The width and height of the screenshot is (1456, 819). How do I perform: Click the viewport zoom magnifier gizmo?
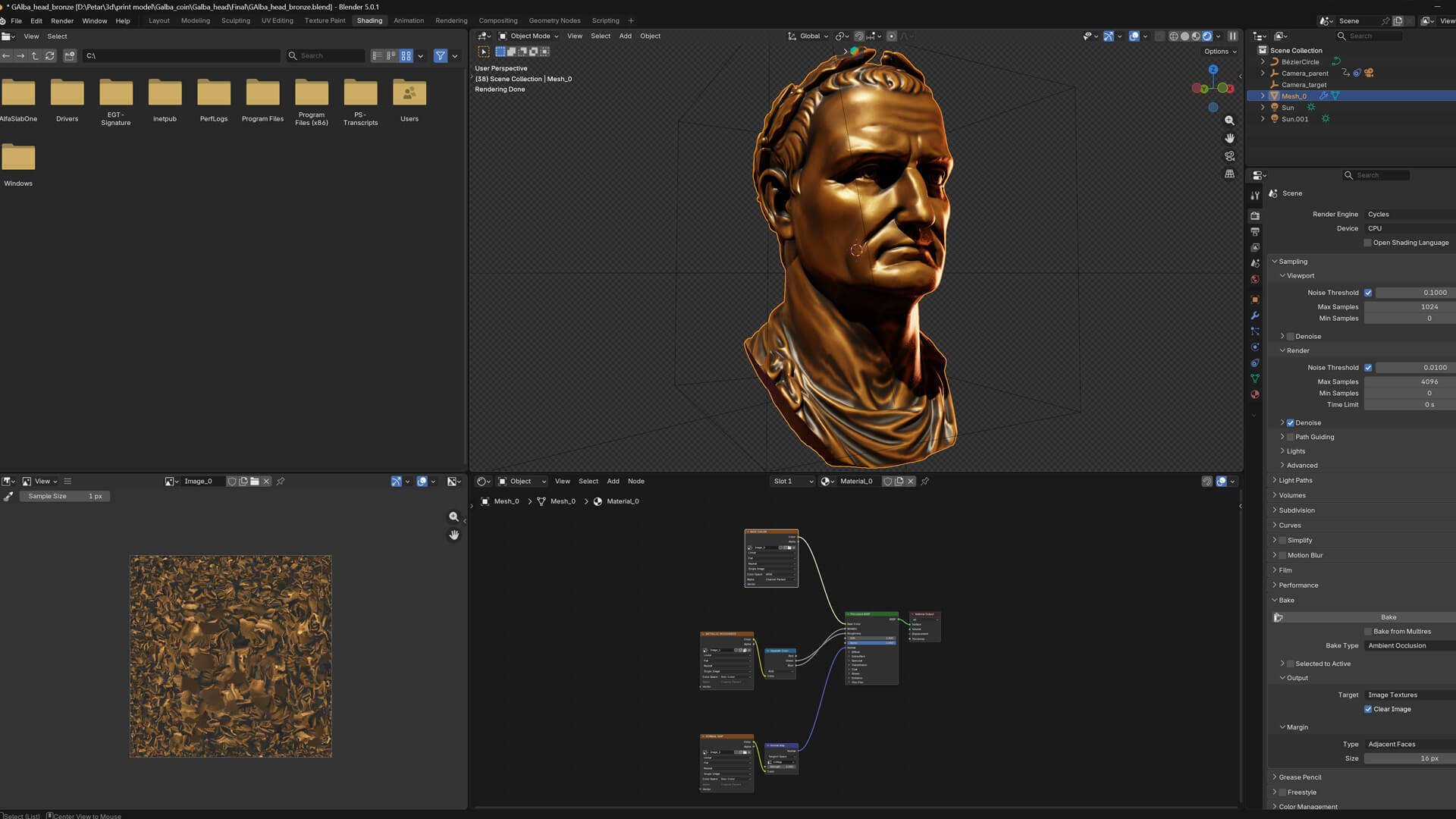click(x=1229, y=121)
